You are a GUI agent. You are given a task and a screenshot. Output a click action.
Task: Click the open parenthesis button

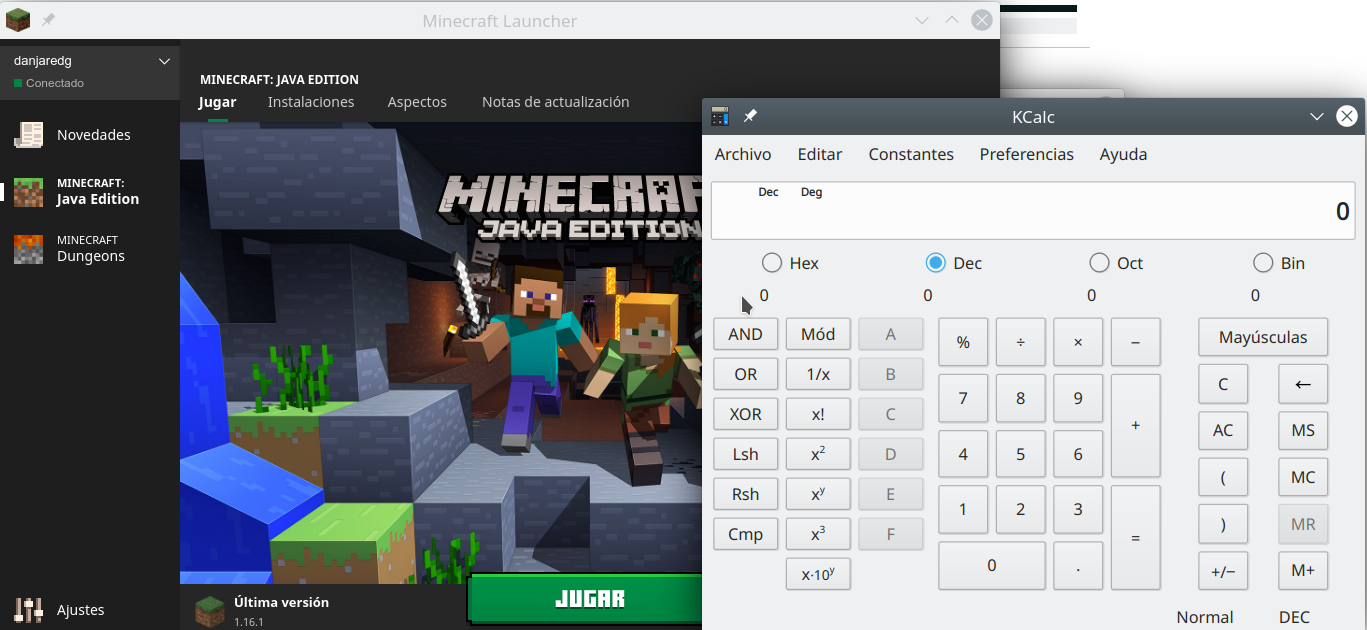[1223, 477]
